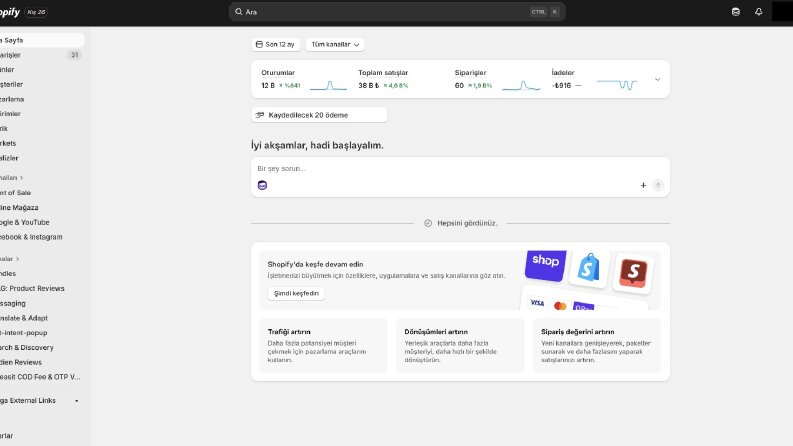Open Online Mağaza channel
The height and width of the screenshot is (446, 793).
tap(40, 207)
